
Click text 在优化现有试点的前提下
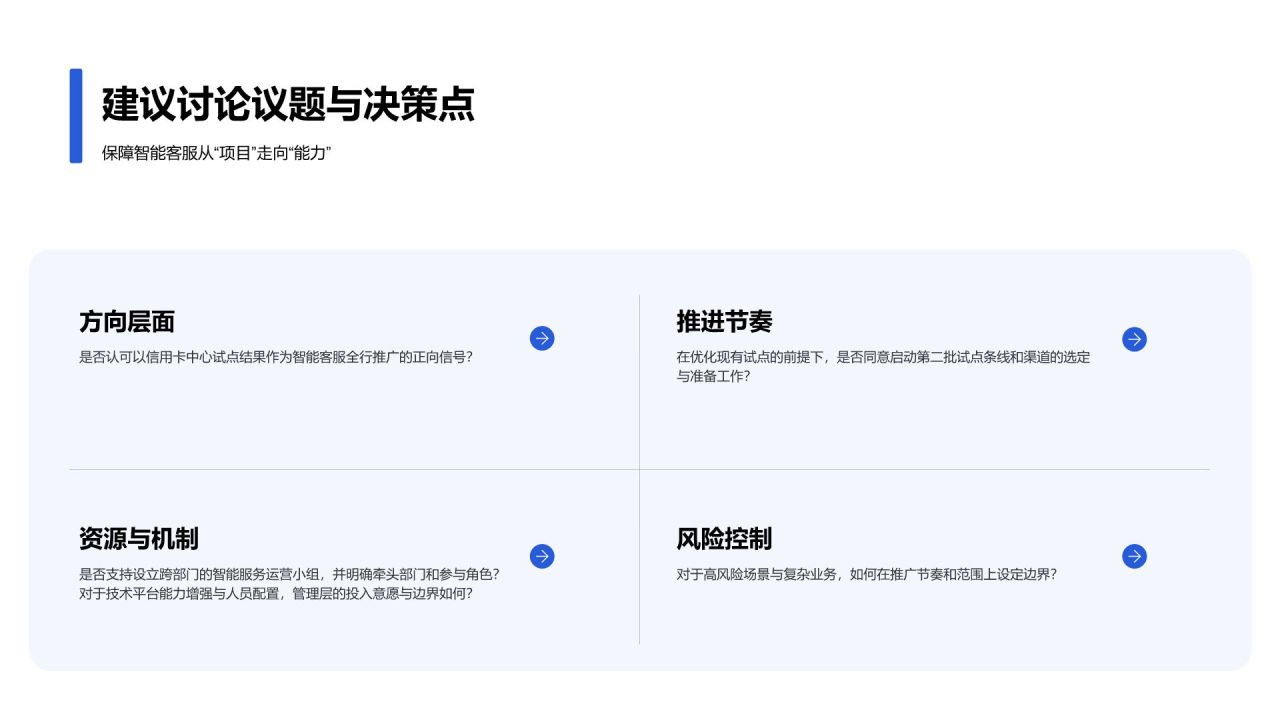(x=748, y=357)
